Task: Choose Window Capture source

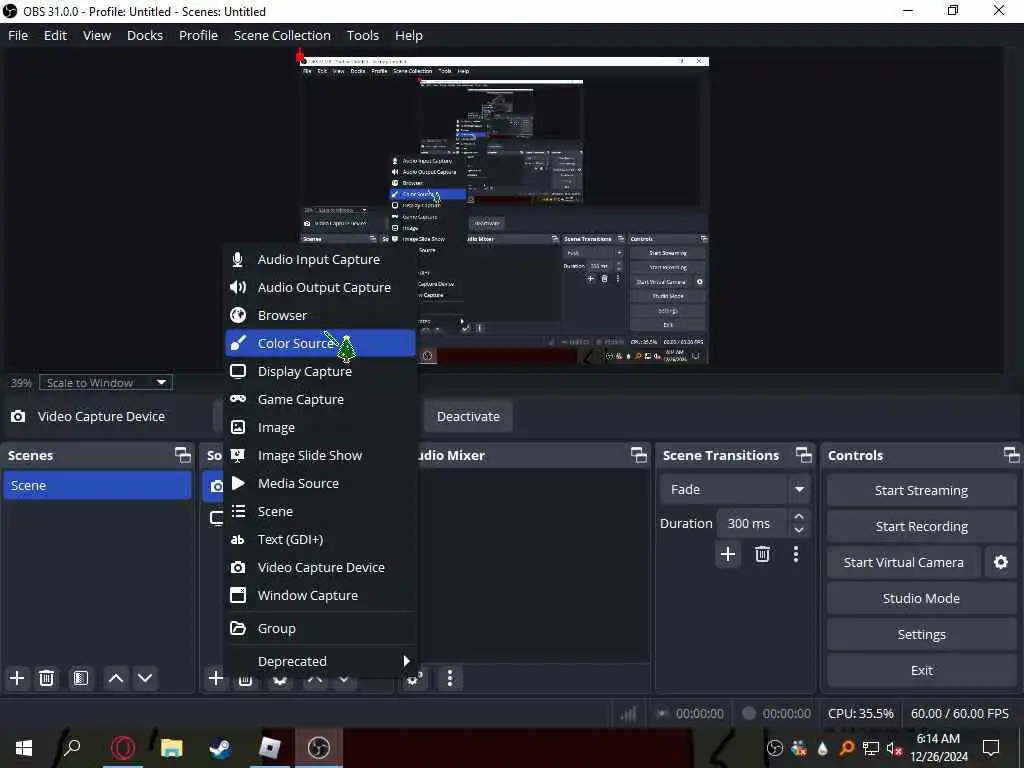Action: point(320,596)
